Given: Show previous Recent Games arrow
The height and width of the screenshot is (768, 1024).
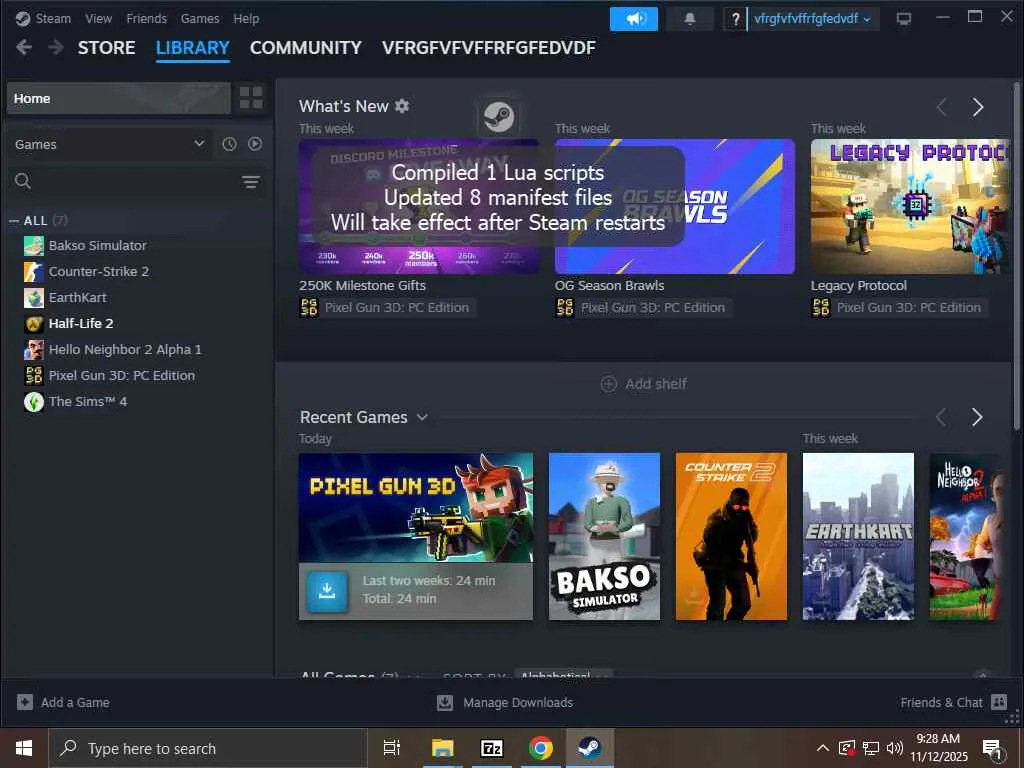Looking at the screenshot, I should (x=941, y=417).
